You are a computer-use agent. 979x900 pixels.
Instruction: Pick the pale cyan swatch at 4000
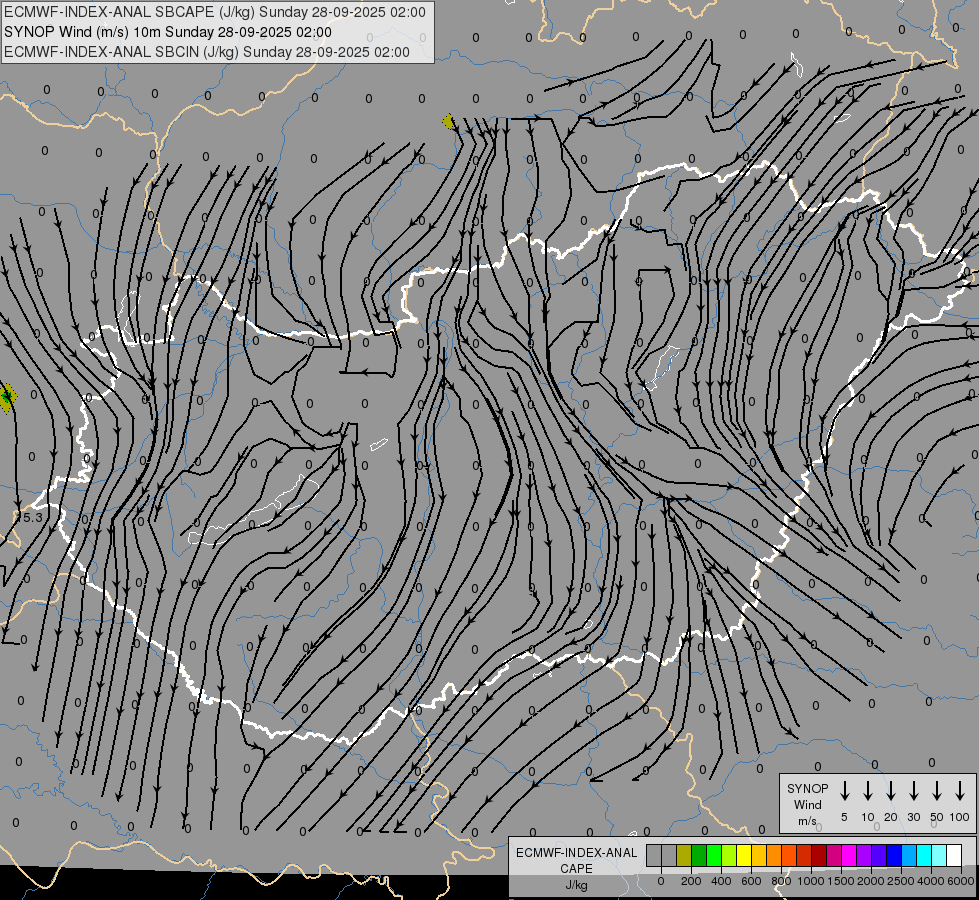pos(939,855)
